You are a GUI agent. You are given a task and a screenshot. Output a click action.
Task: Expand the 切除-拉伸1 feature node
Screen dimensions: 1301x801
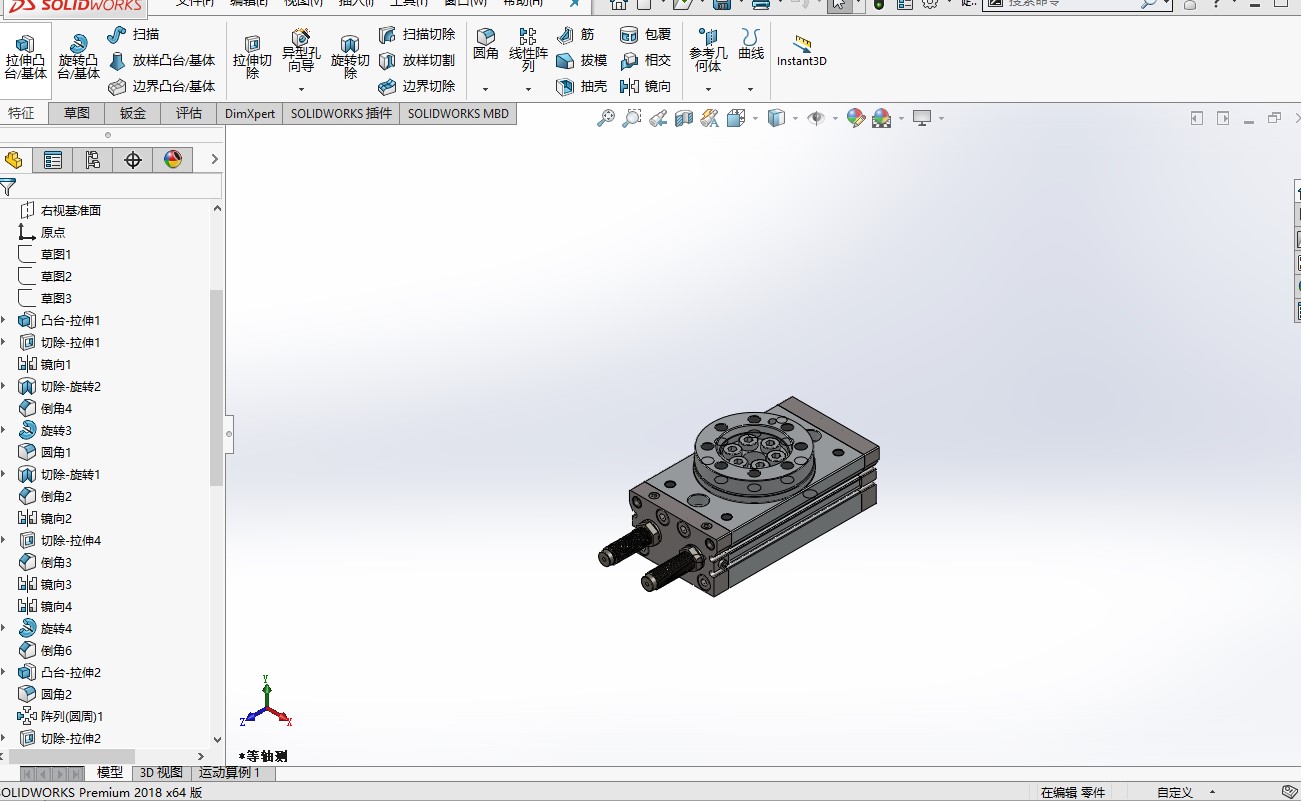point(4,342)
